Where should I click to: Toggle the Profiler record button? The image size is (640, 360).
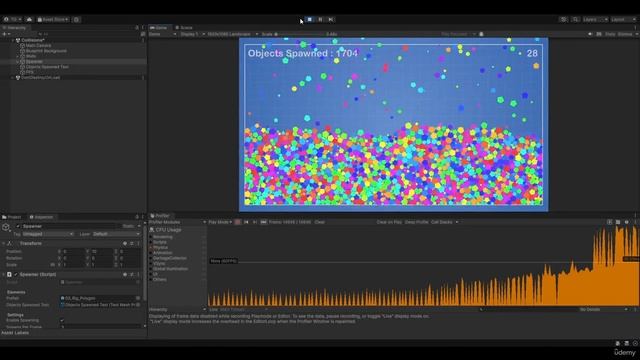pyautogui.click(x=238, y=222)
